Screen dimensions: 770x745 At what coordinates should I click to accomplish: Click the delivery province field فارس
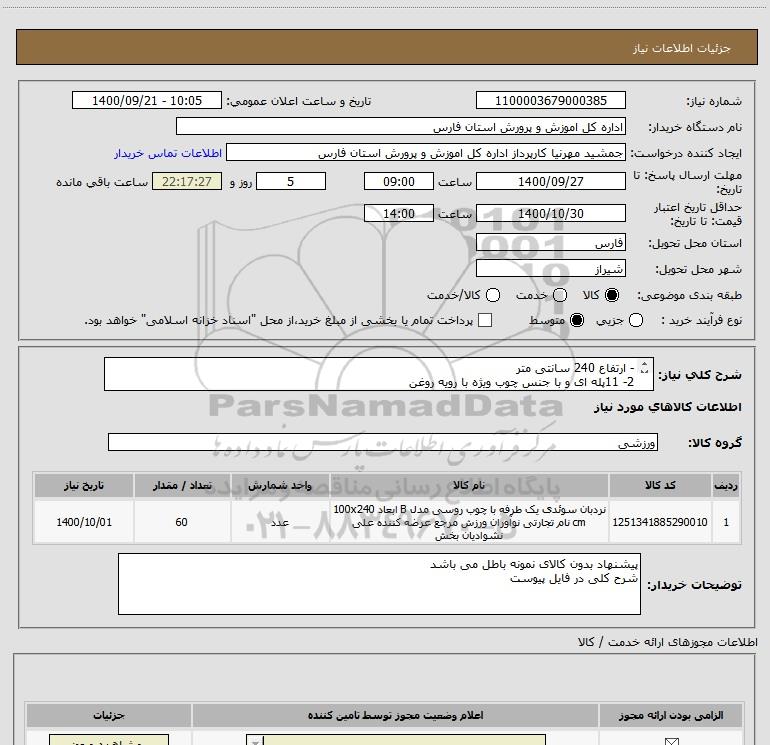(550, 242)
